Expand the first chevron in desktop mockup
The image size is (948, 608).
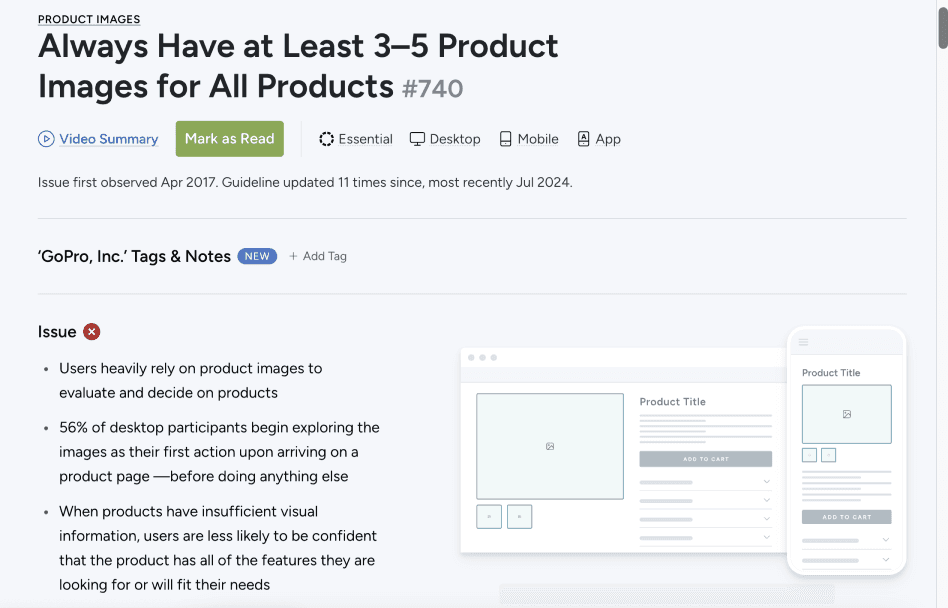click(x=767, y=482)
